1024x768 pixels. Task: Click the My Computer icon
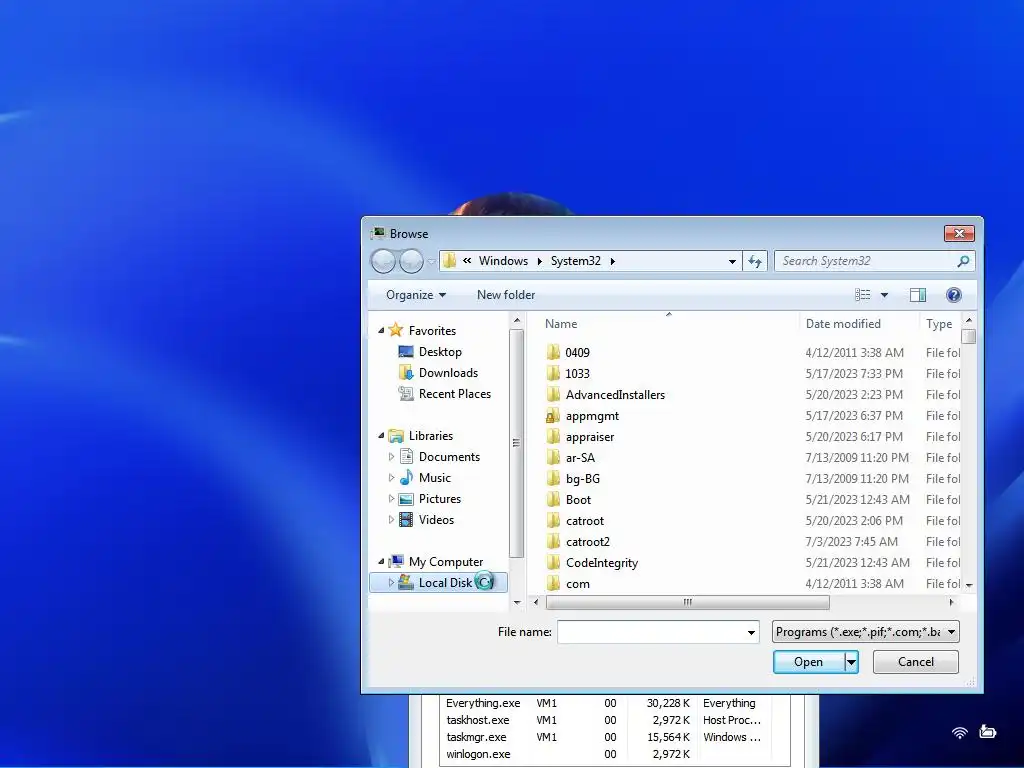pos(396,562)
